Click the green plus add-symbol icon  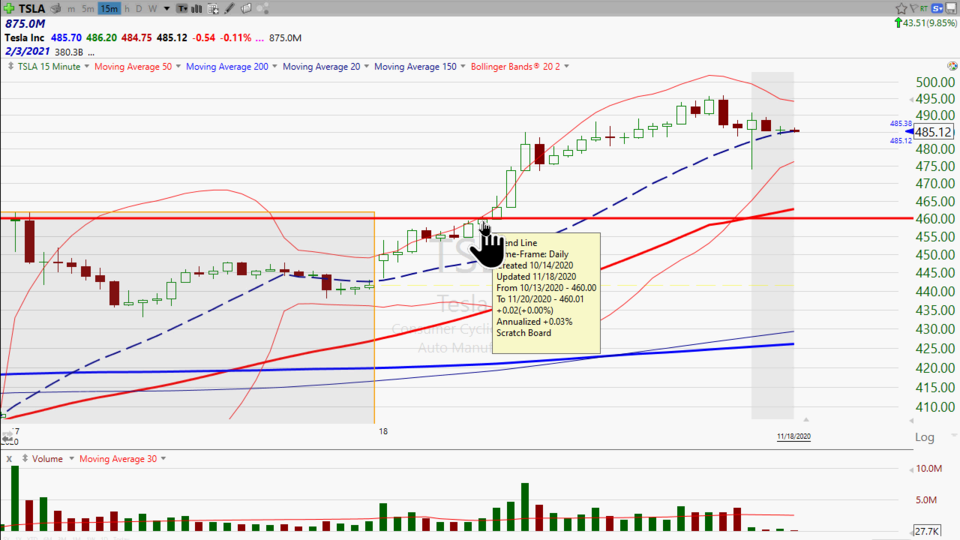[x=9, y=9]
